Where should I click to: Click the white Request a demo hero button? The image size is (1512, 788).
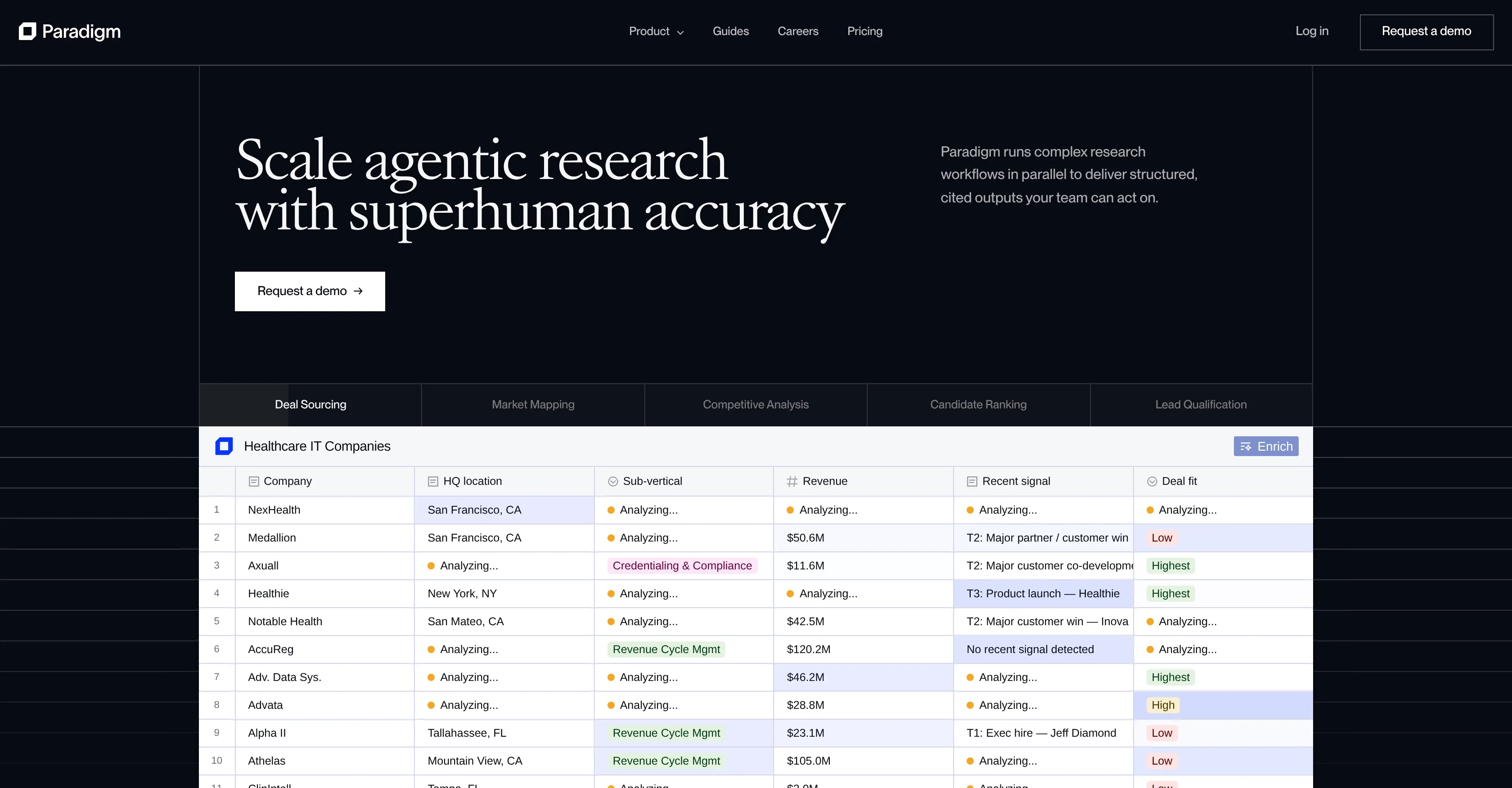click(310, 291)
